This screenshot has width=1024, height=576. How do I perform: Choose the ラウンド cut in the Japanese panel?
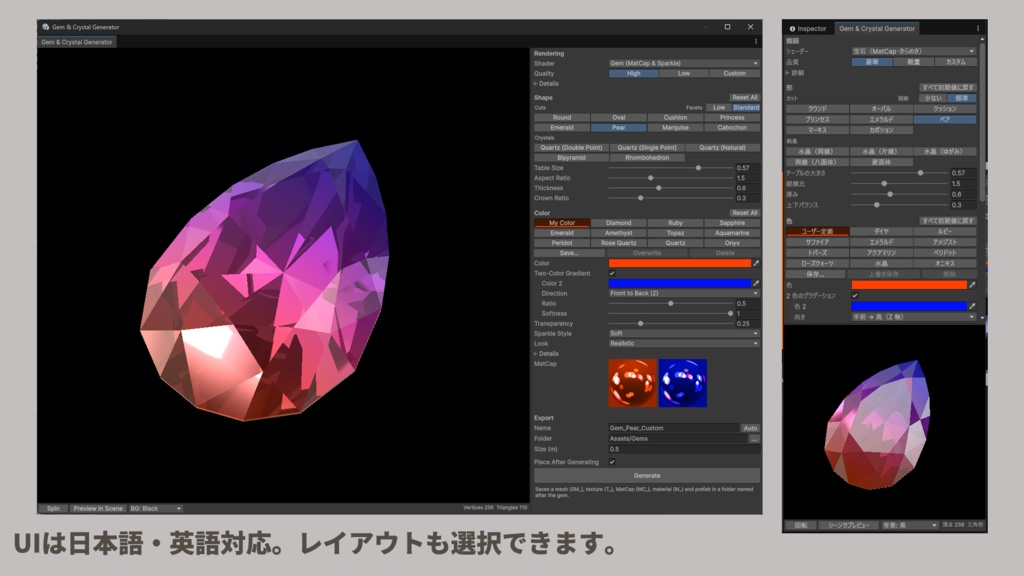click(x=817, y=109)
